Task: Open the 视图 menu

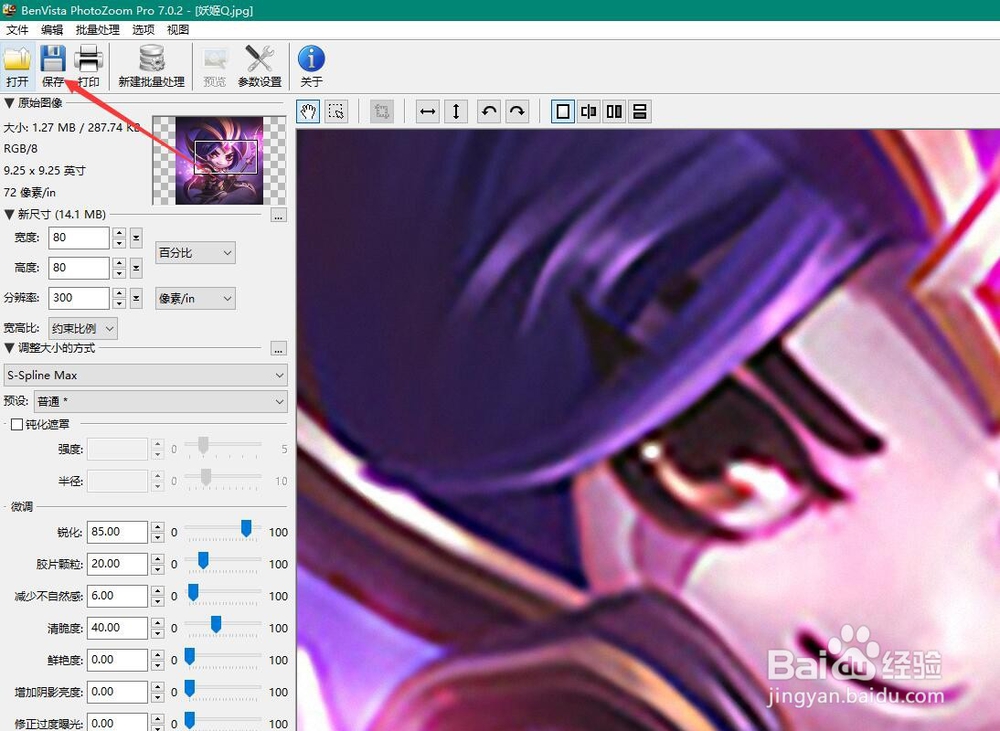Action: [178, 30]
